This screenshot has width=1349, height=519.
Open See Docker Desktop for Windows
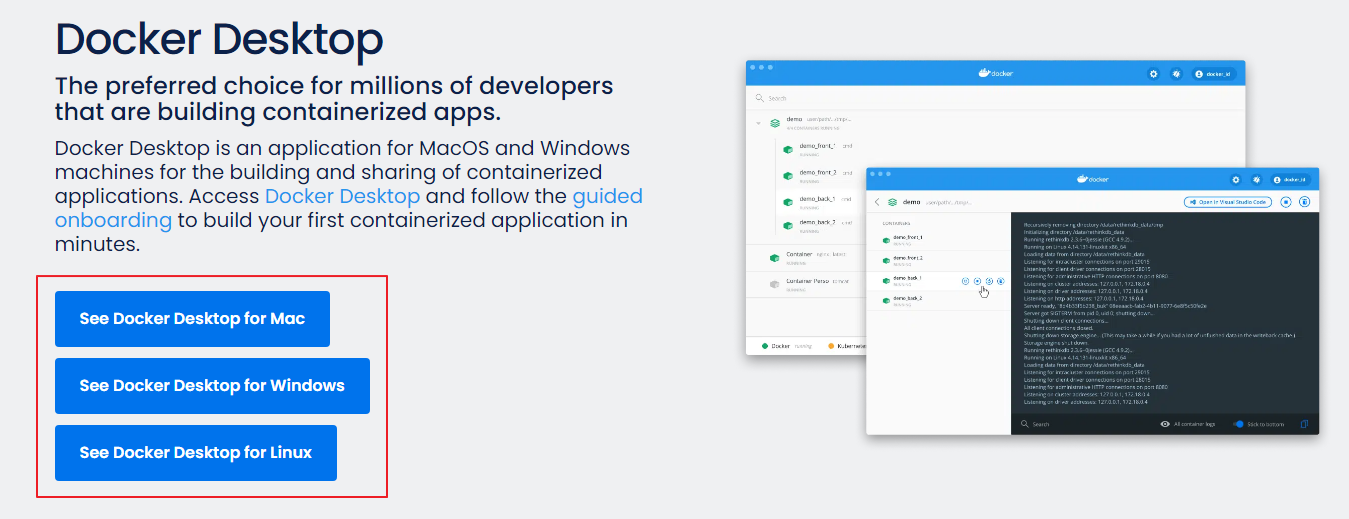point(212,386)
